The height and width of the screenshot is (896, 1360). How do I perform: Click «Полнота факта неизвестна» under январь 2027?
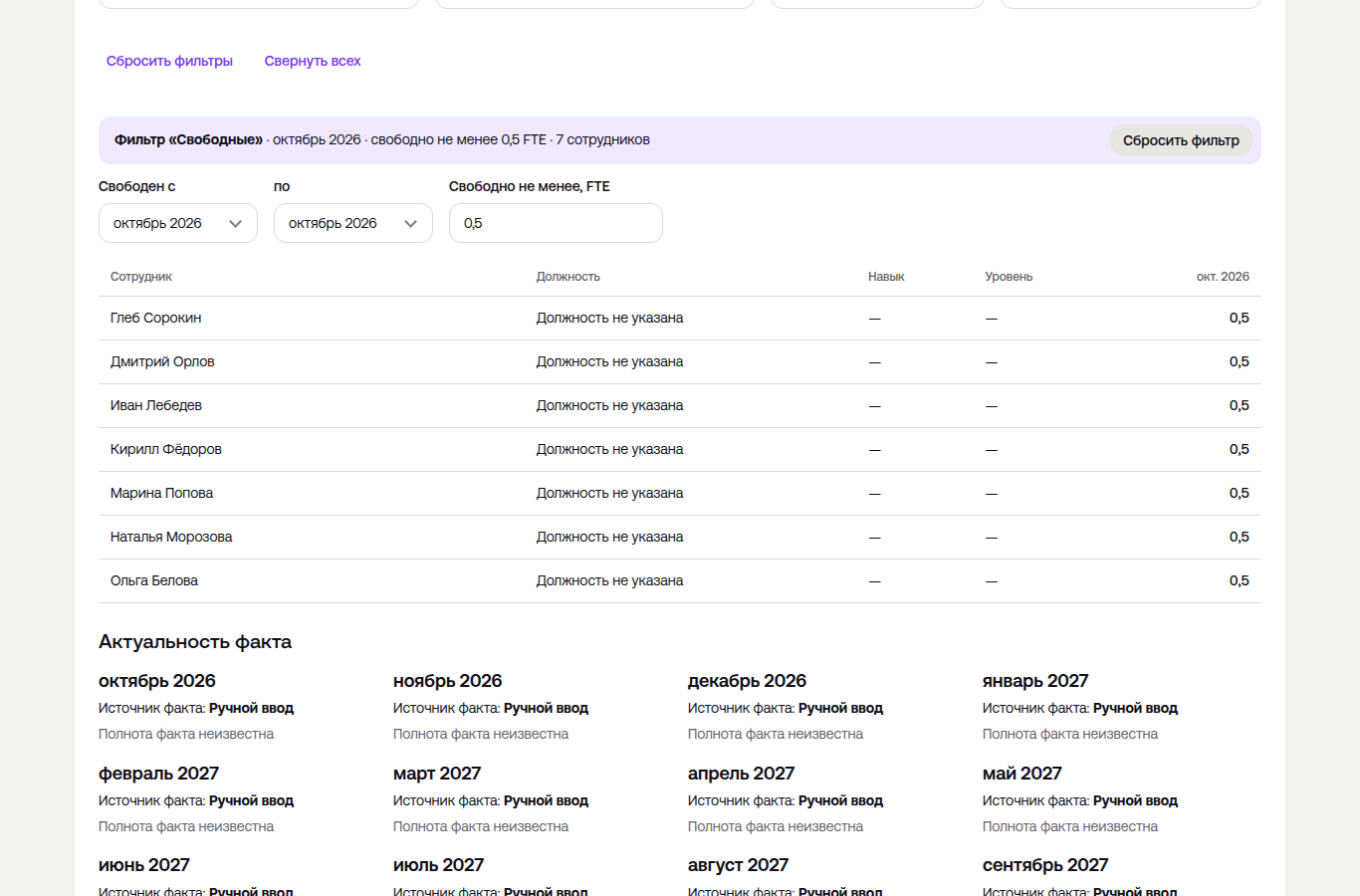pos(1070,735)
